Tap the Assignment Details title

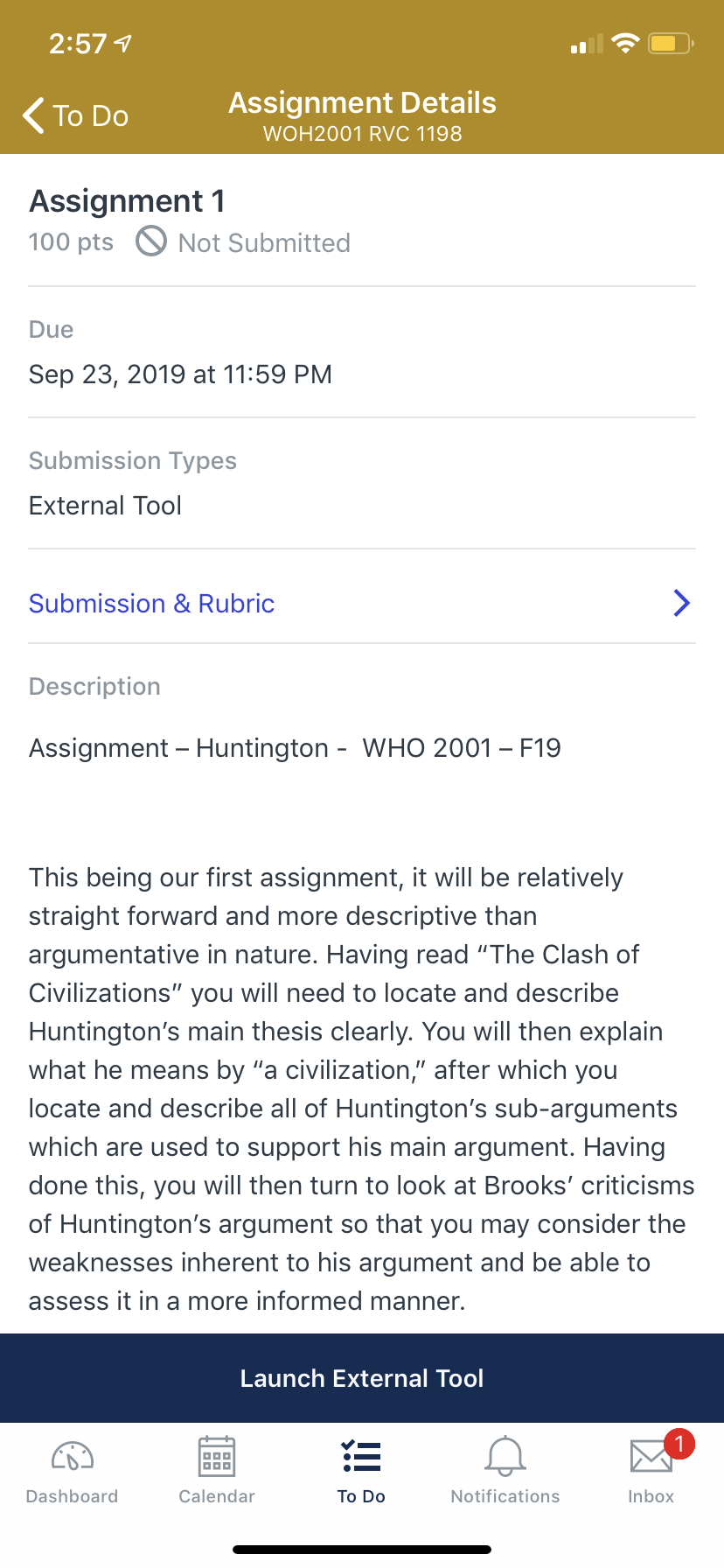click(x=362, y=102)
